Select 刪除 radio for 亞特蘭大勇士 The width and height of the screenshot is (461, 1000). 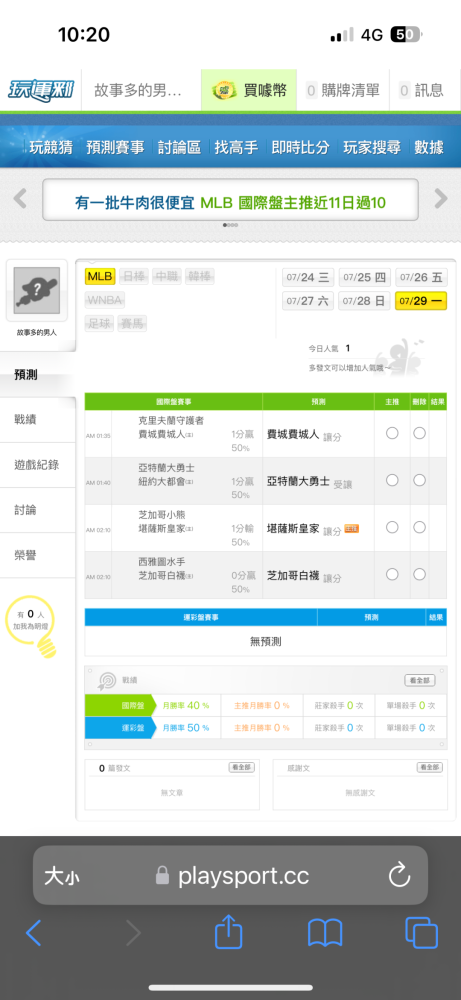coord(419,480)
